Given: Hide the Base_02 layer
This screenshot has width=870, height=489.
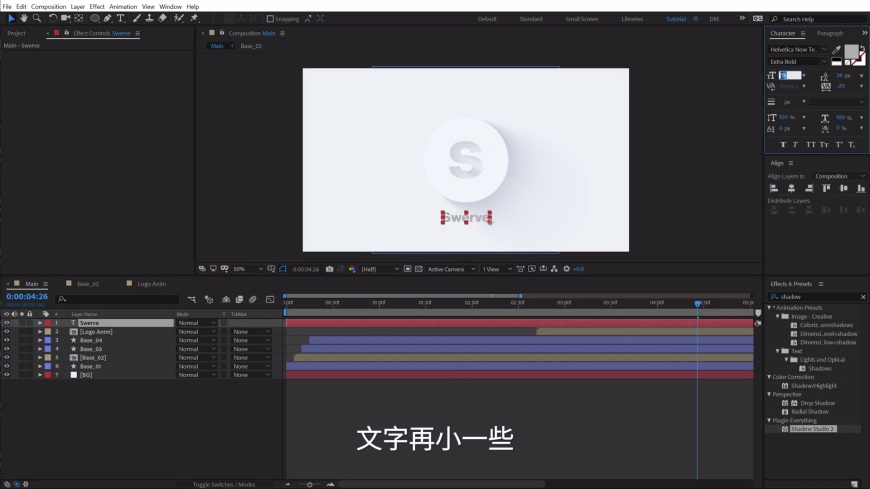Looking at the screenshot, I should [7, 357].
